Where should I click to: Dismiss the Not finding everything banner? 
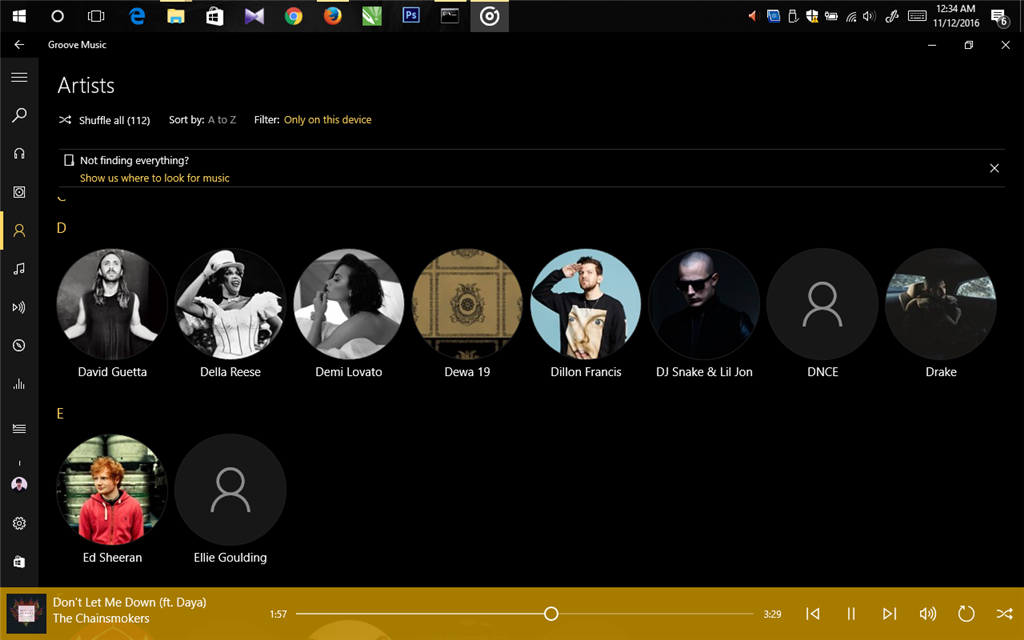point(994,168)
